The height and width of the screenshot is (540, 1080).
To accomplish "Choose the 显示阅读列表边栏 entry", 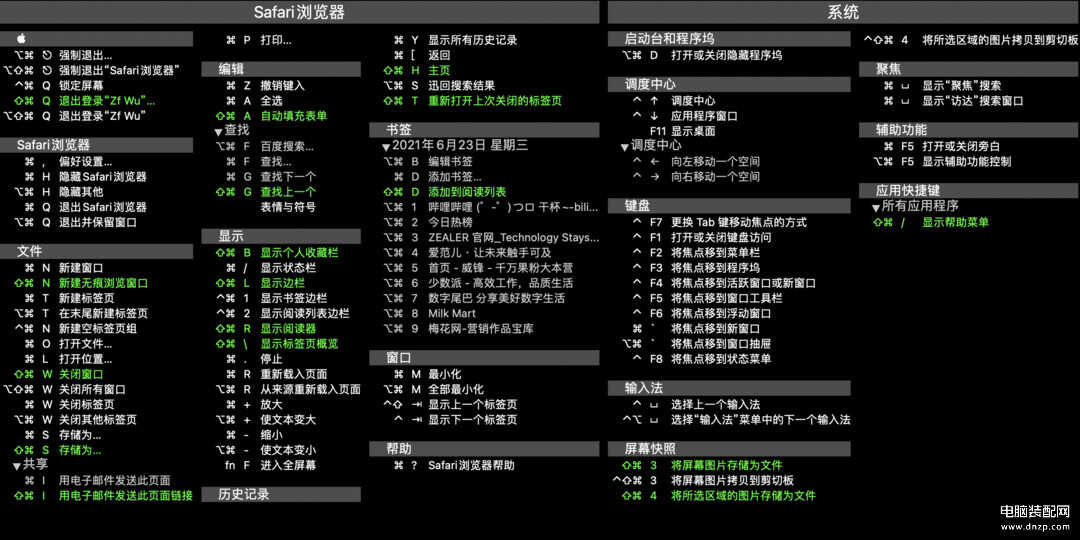I will point(281,313).
